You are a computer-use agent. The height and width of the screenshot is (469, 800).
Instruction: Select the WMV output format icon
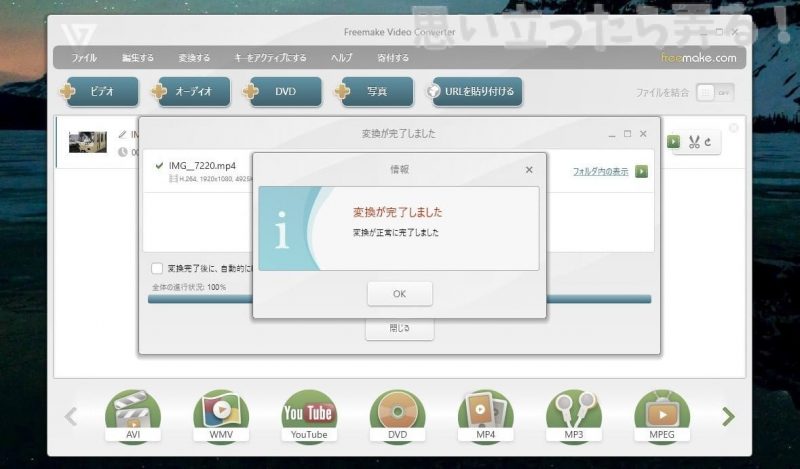click(x=221, y=416)
